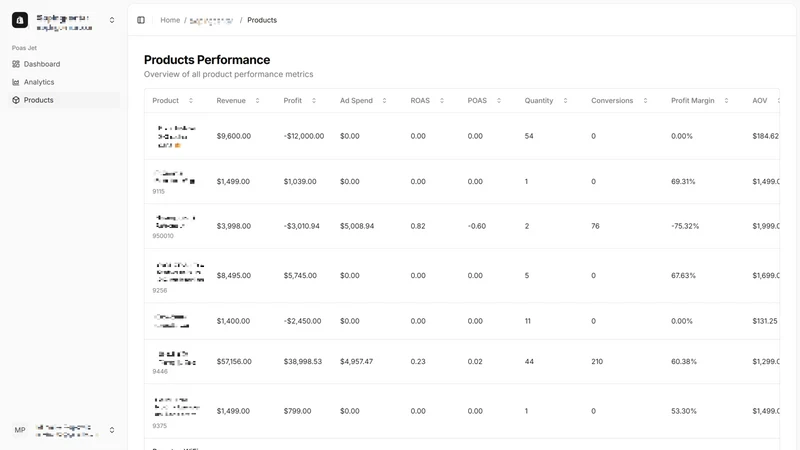This screenshot has height=450, width=800.
Task: Click the 69.31% profit margin cell
Action: (683, 182)
